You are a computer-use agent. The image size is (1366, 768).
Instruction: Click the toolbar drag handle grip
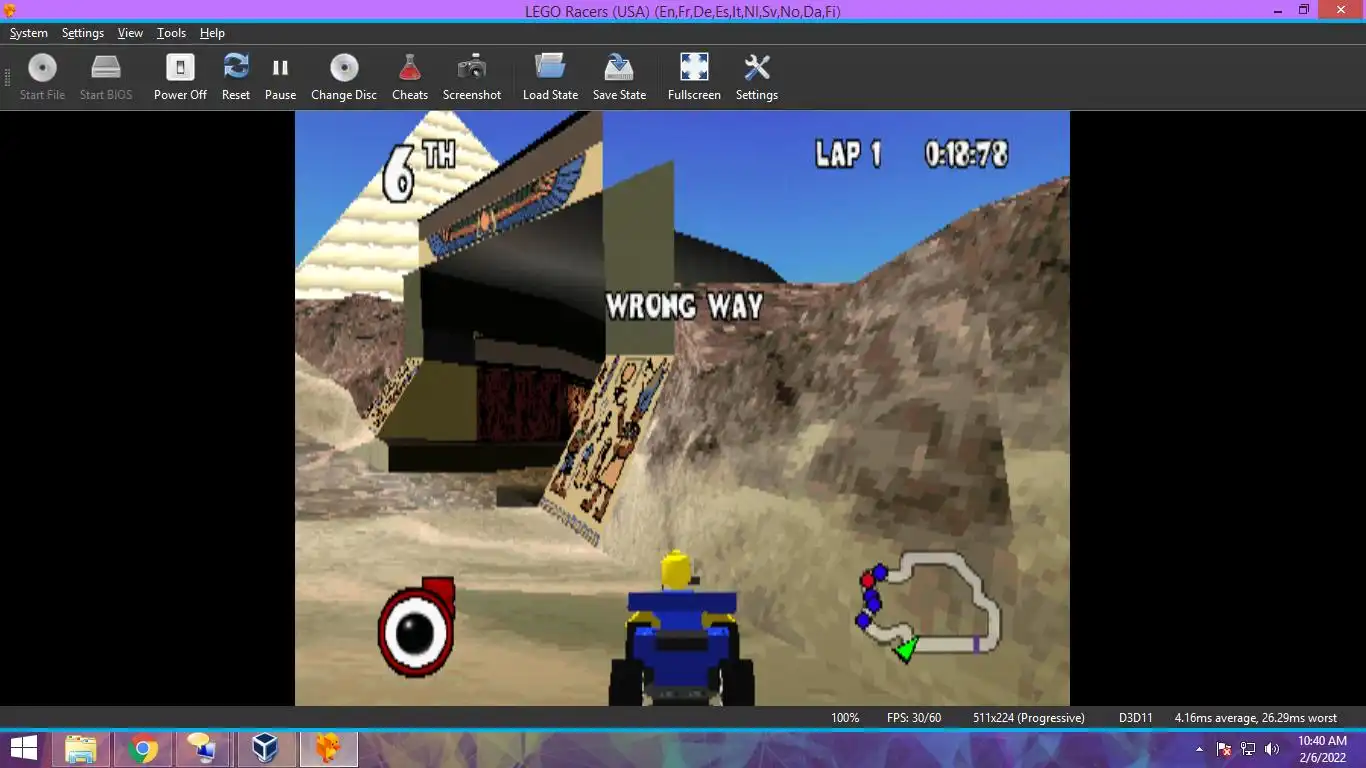(x=8, y=78)
